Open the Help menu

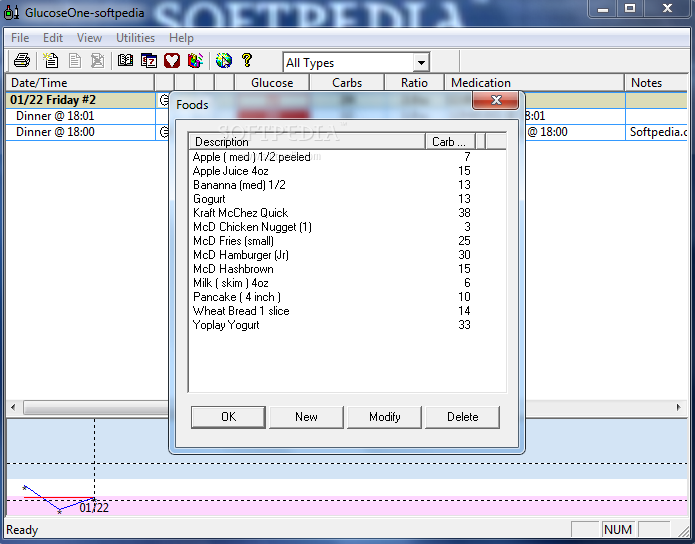[181, 38]
